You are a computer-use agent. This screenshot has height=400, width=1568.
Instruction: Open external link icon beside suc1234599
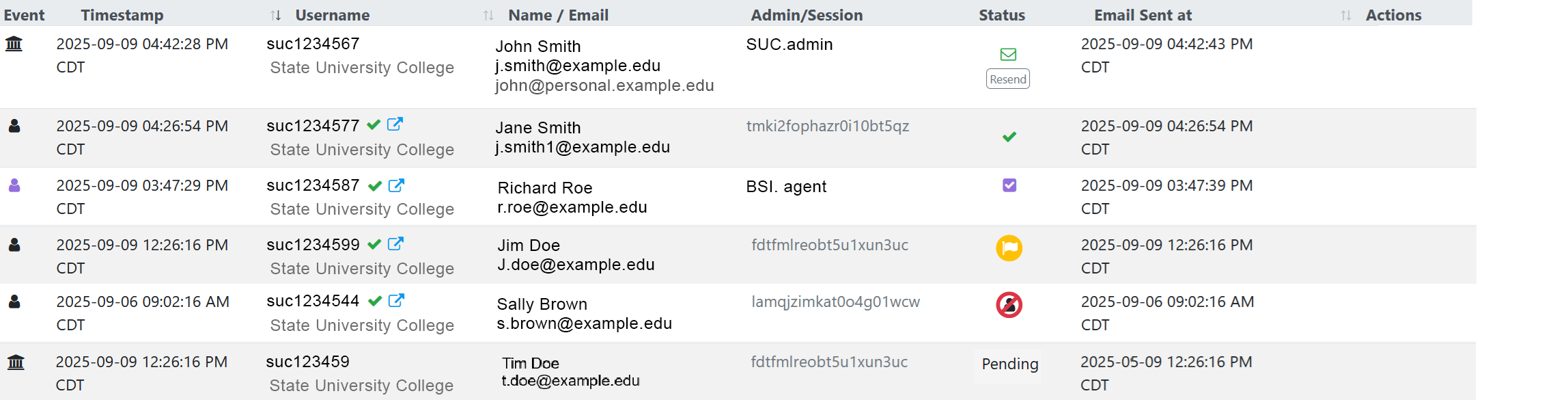(x=395, y=244)
